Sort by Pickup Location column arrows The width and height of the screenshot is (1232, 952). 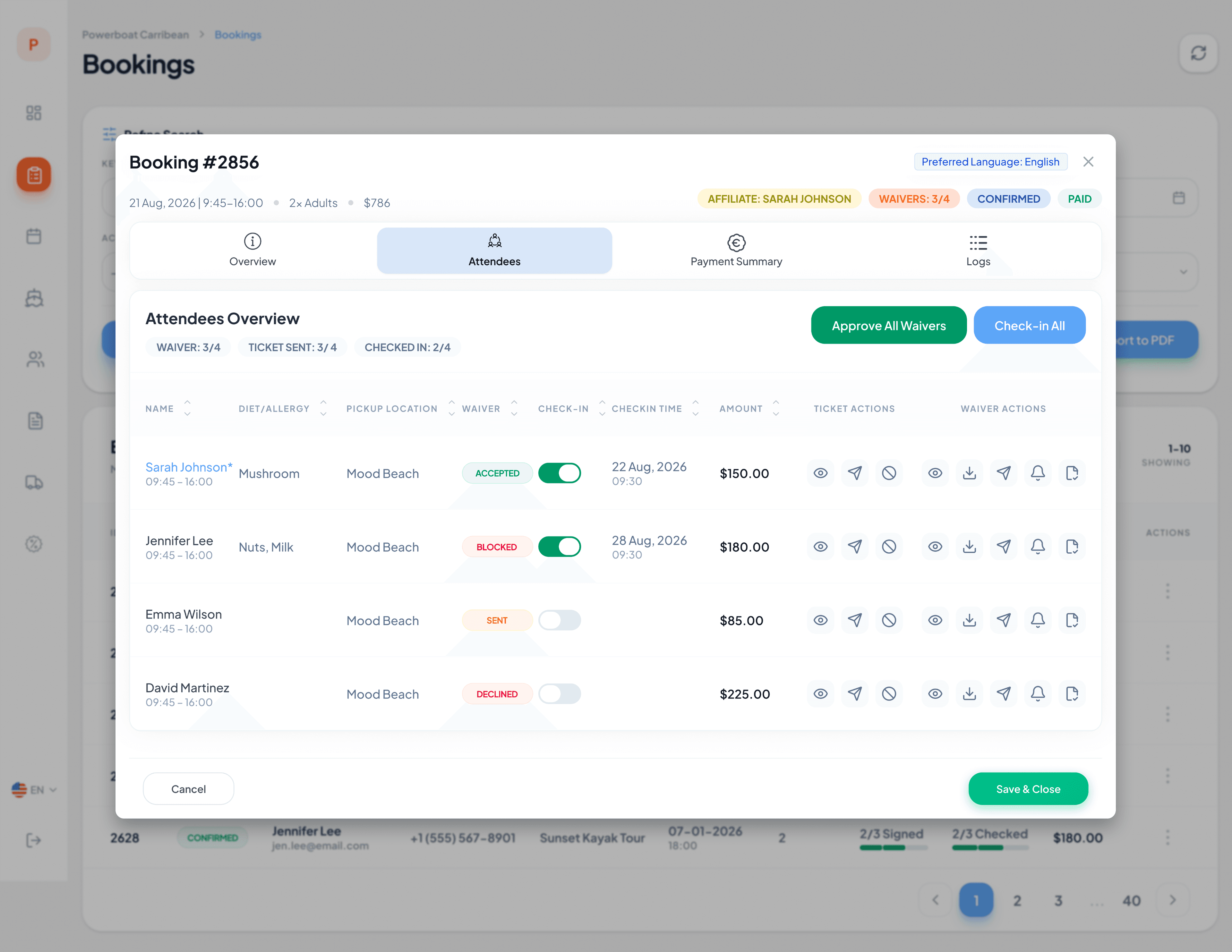tap(451, 408)
